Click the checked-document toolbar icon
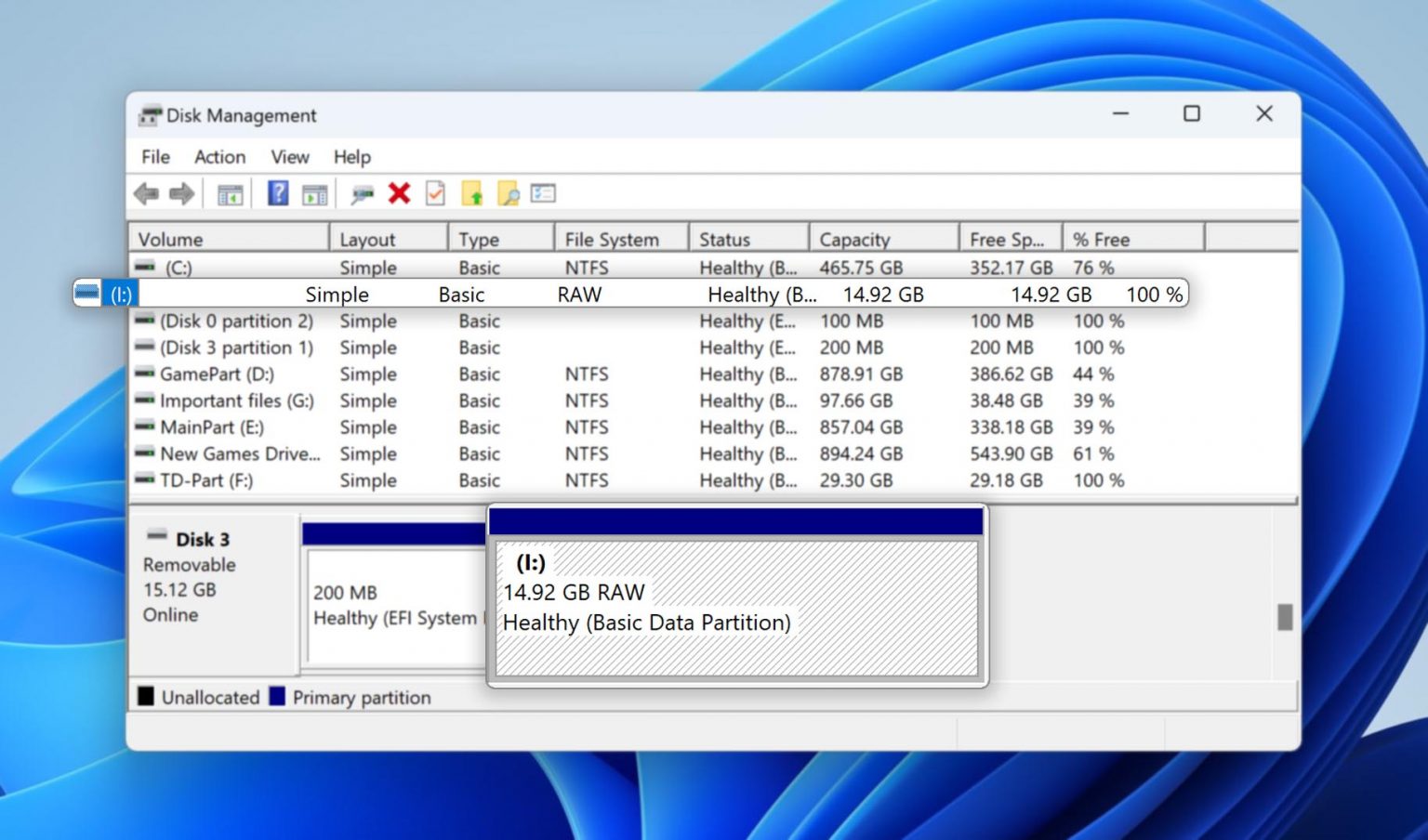The image size is (1428, 840). (434, 193)
